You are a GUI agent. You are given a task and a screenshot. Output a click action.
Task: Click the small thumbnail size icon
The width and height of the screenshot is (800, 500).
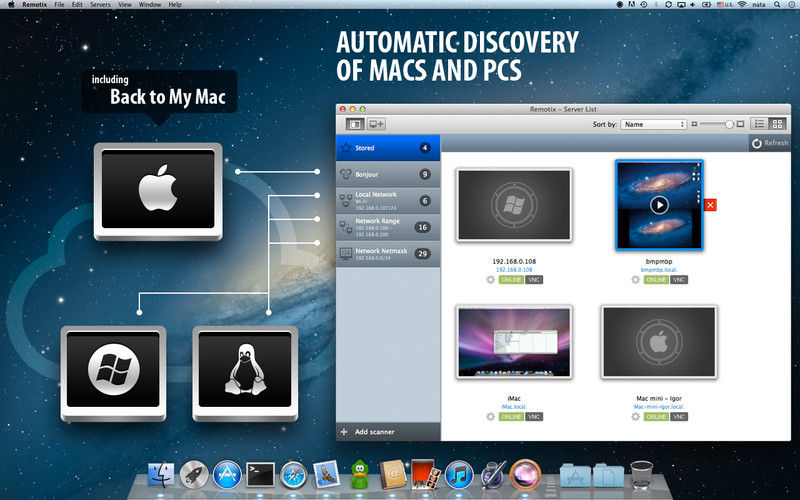click(x=694, y=124)
